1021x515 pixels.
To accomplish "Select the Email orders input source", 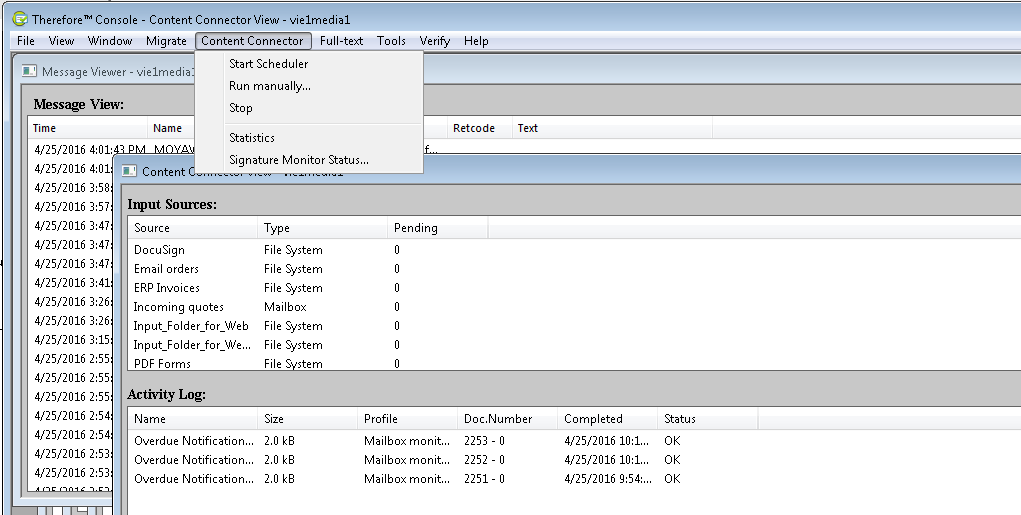I will tap(166, 269).
